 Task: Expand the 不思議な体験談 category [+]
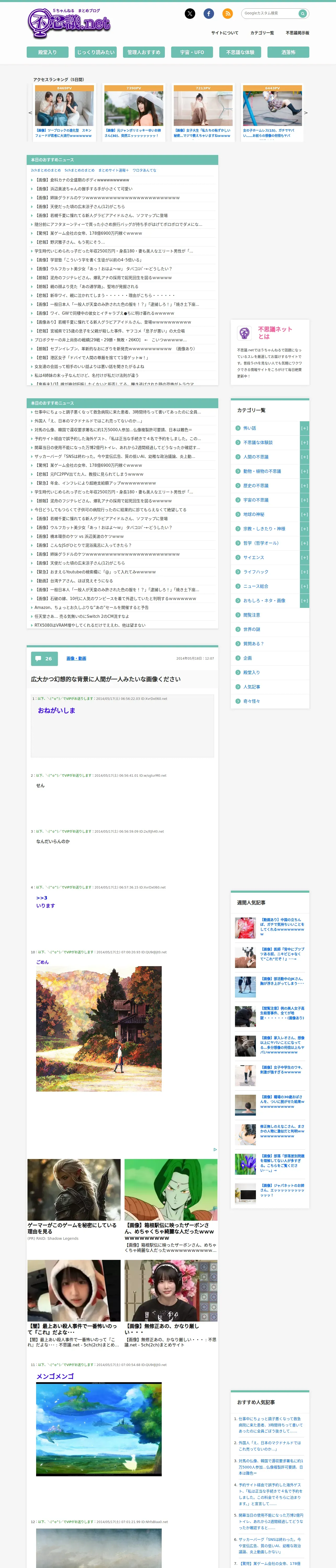coord(304,442)
